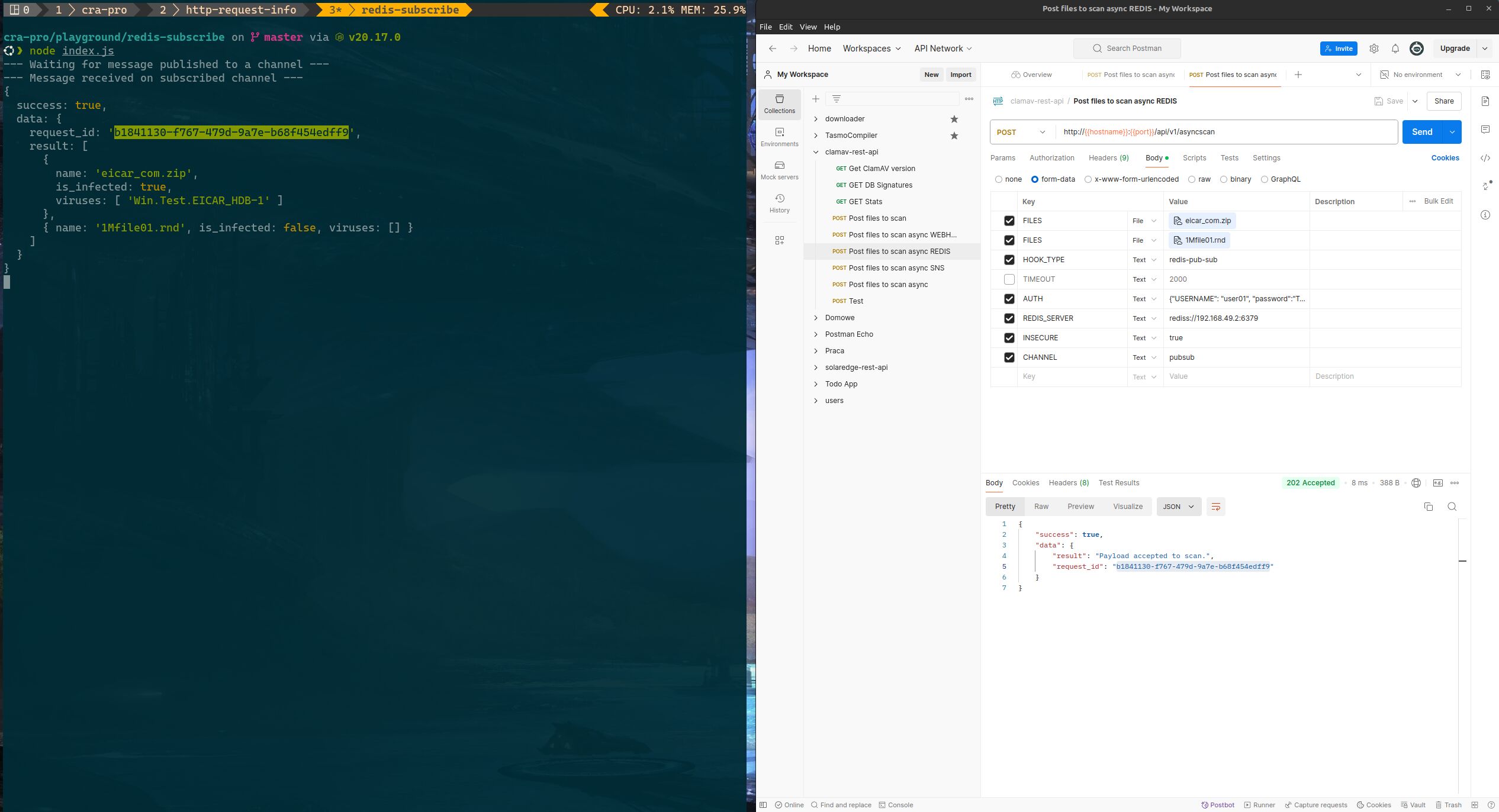Open Postman settings gear icon
The height and width of the screenshot is (812, 1499).
(1373, 49)
